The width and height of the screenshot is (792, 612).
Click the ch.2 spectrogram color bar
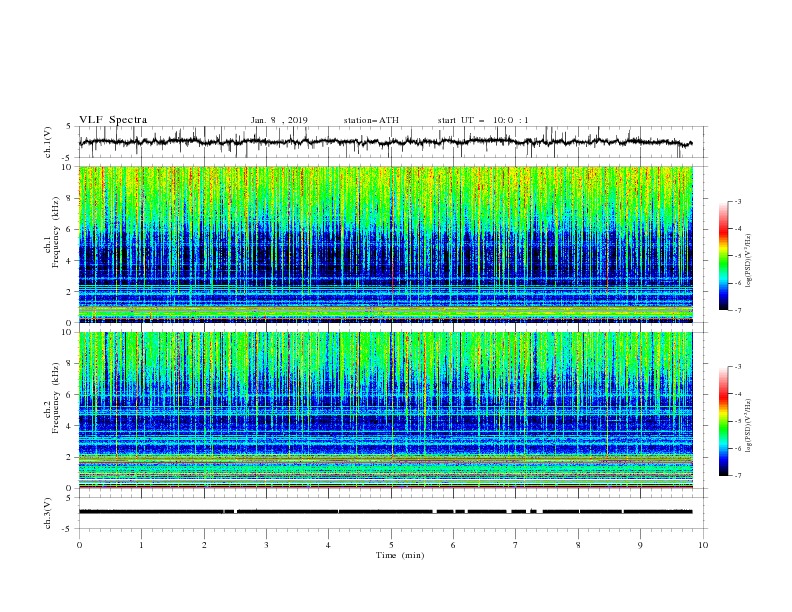723,421
